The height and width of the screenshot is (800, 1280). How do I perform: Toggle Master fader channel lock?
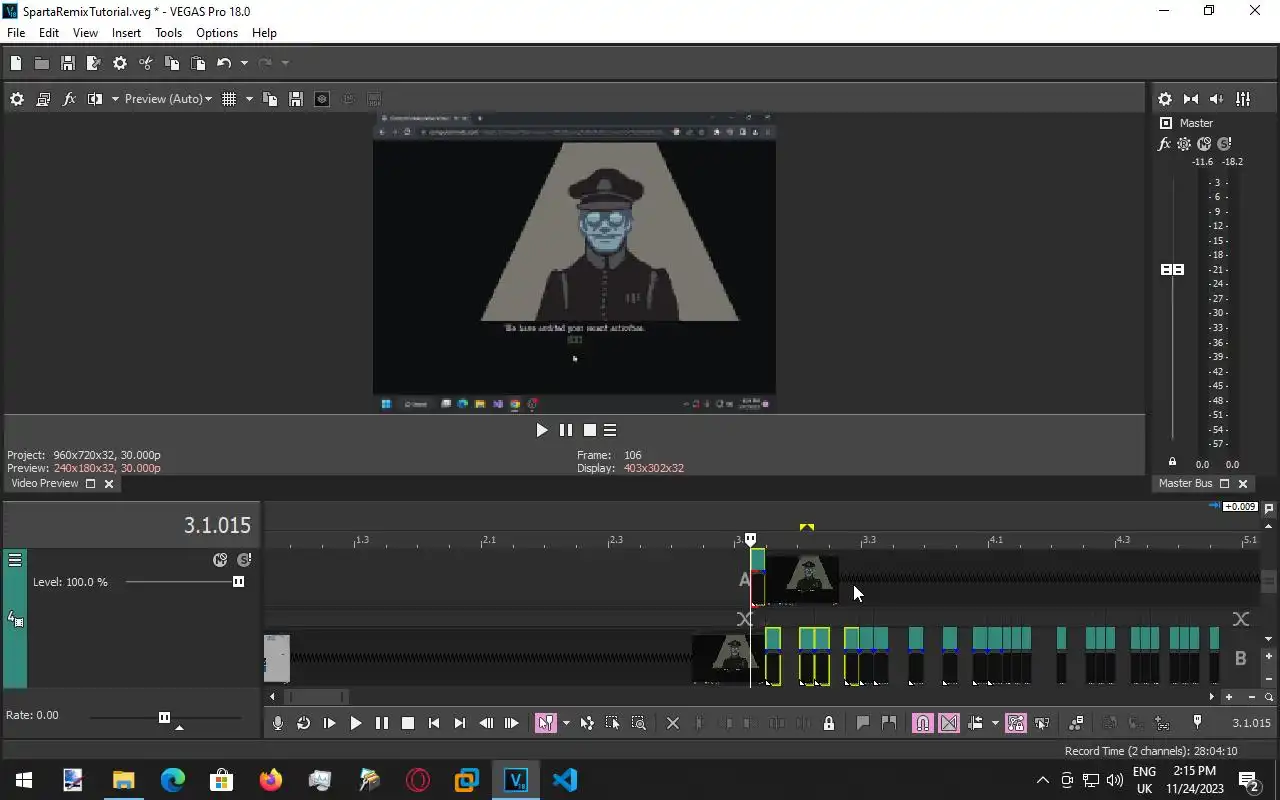coord(1172,462)
